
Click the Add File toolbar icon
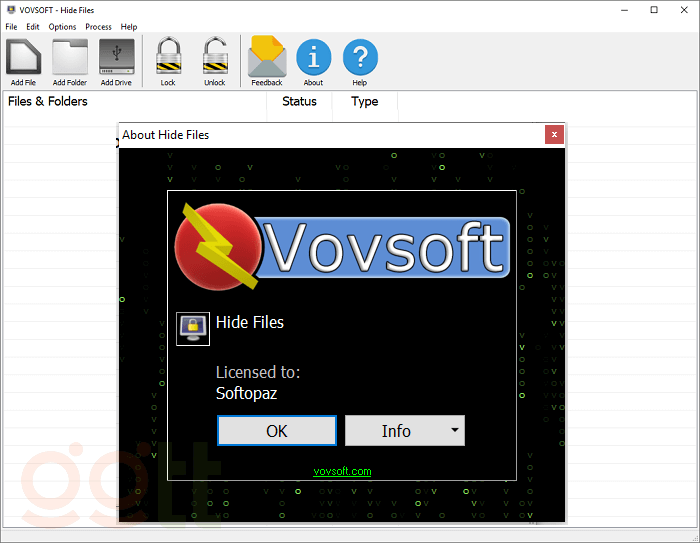(x=23, y=60)
